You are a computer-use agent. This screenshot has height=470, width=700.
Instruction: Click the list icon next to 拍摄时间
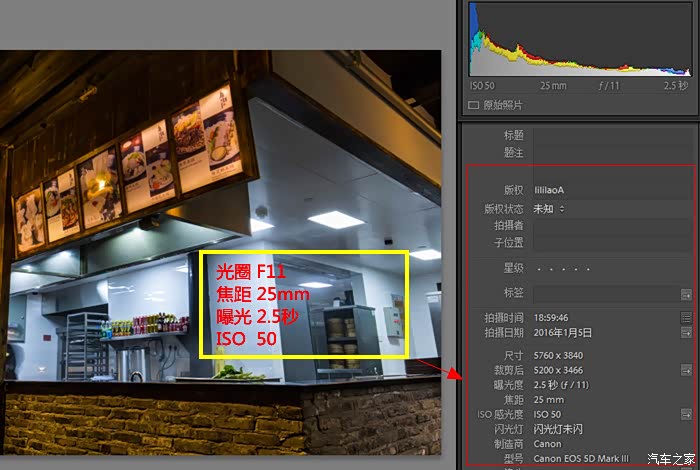pos(686,317)
